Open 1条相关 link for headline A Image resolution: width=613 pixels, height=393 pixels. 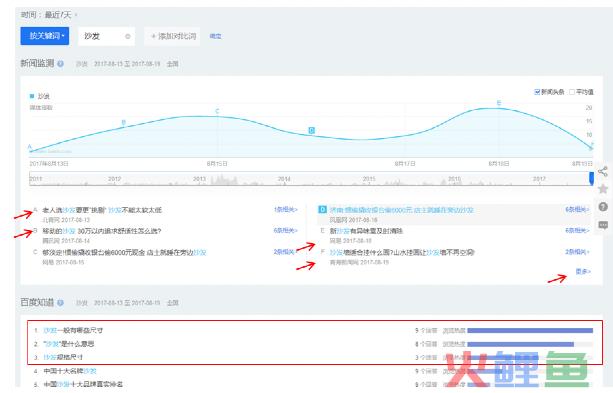(x=285, y=210)
